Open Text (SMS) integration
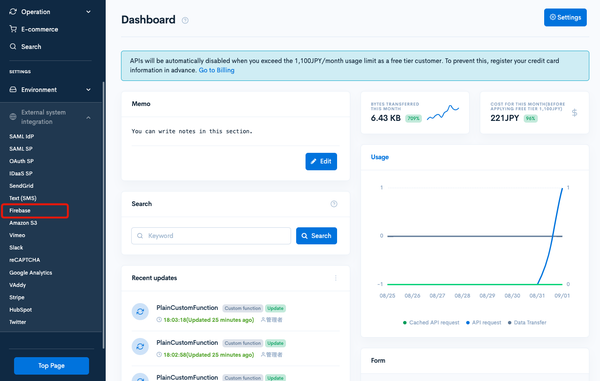 click(x=23, y=198)
